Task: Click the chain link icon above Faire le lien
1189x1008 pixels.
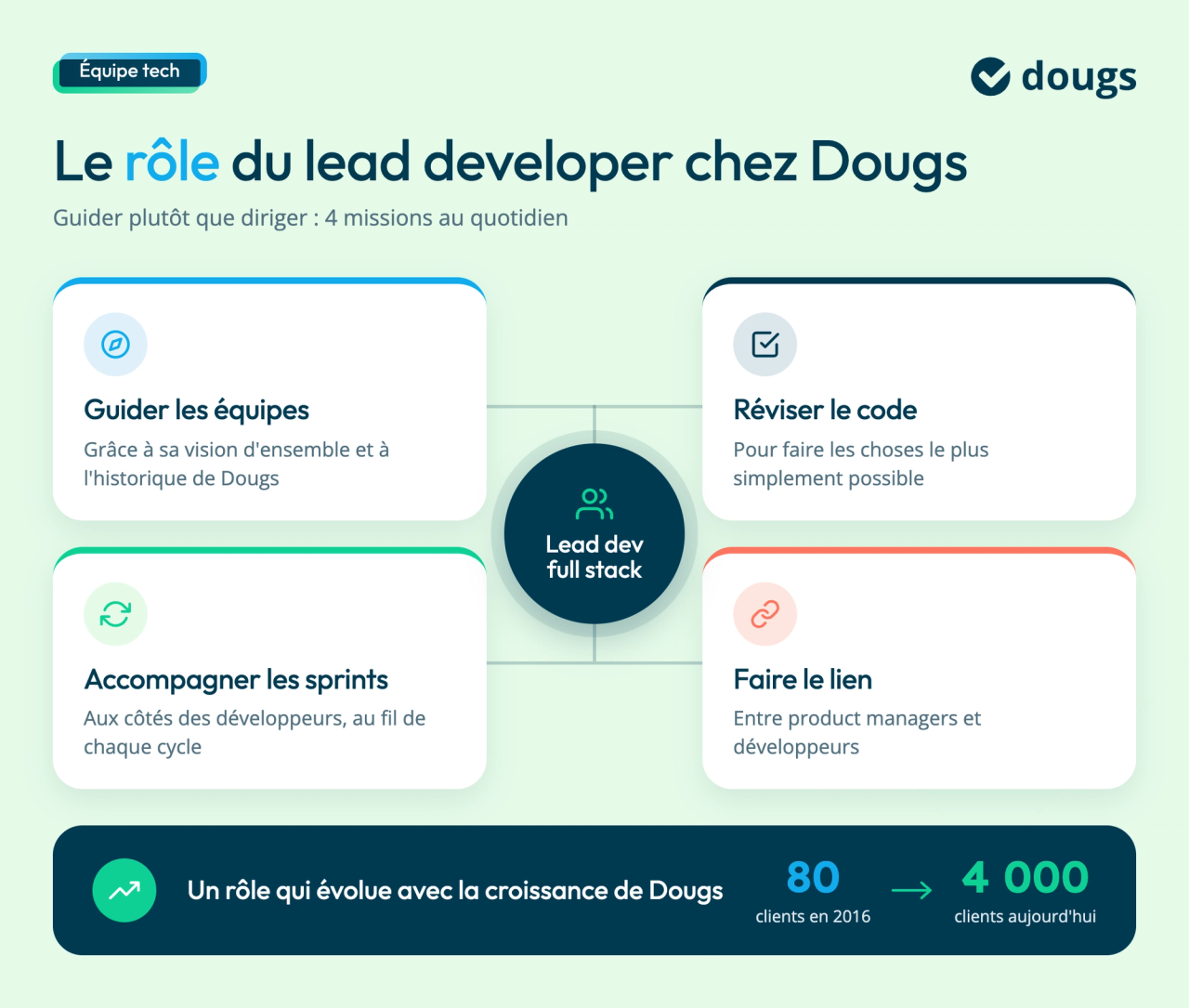Action: coord(765,614)
